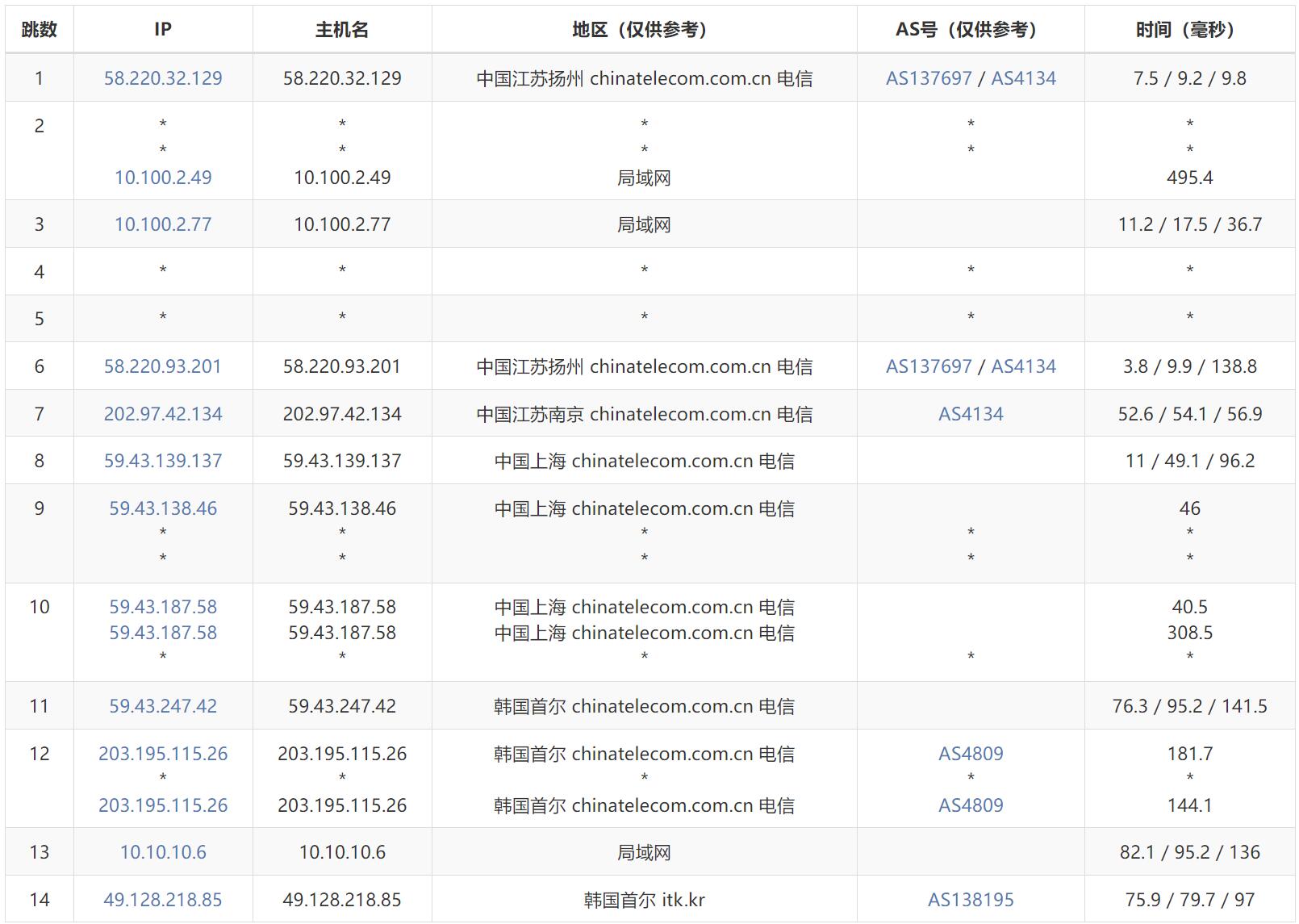1299x924 pixels.
Task: Open the AS138195 link
Action: tap(971, 900)
